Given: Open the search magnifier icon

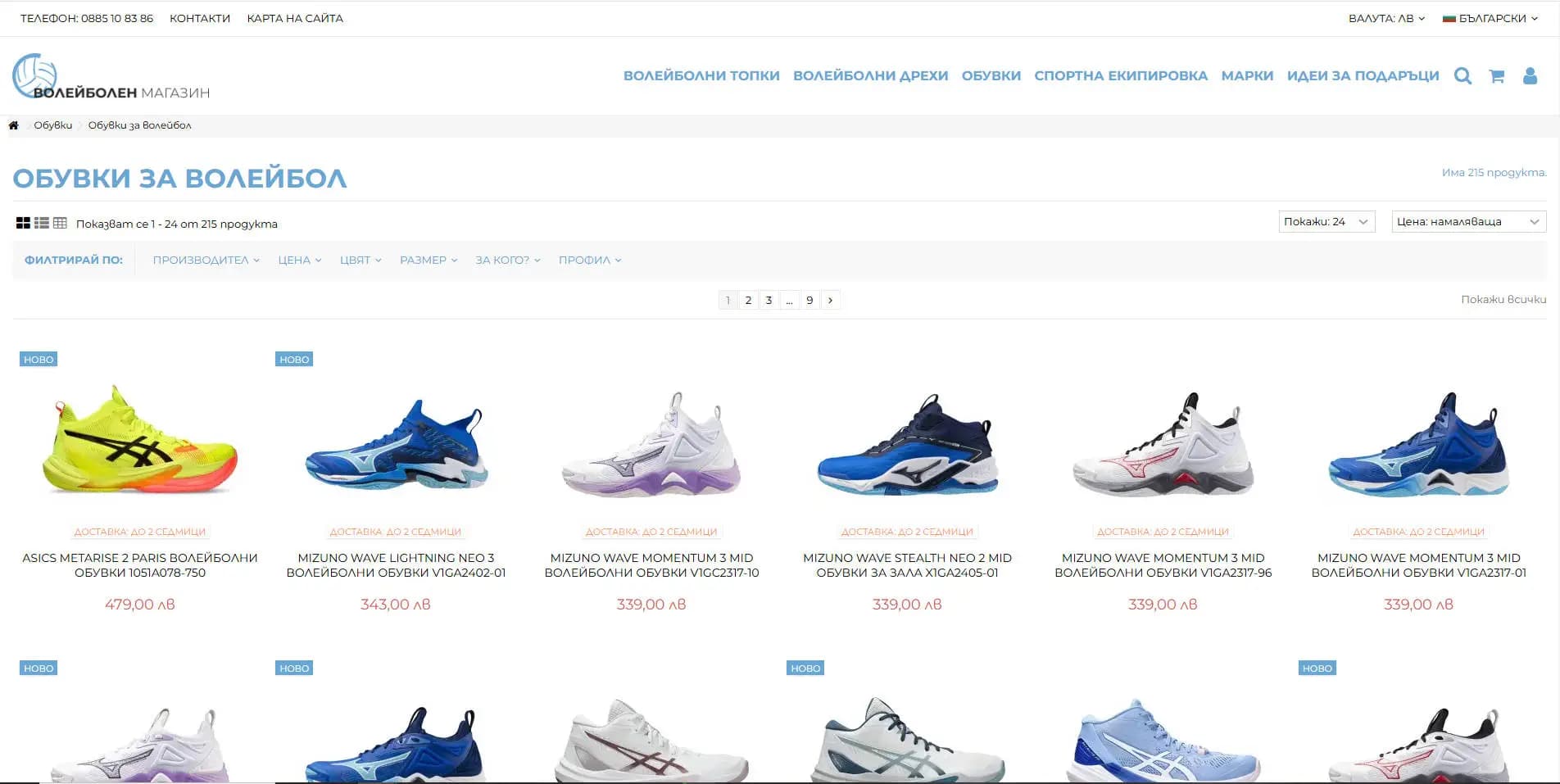Looking at the screenshot, I should [x=1462, y=76].
